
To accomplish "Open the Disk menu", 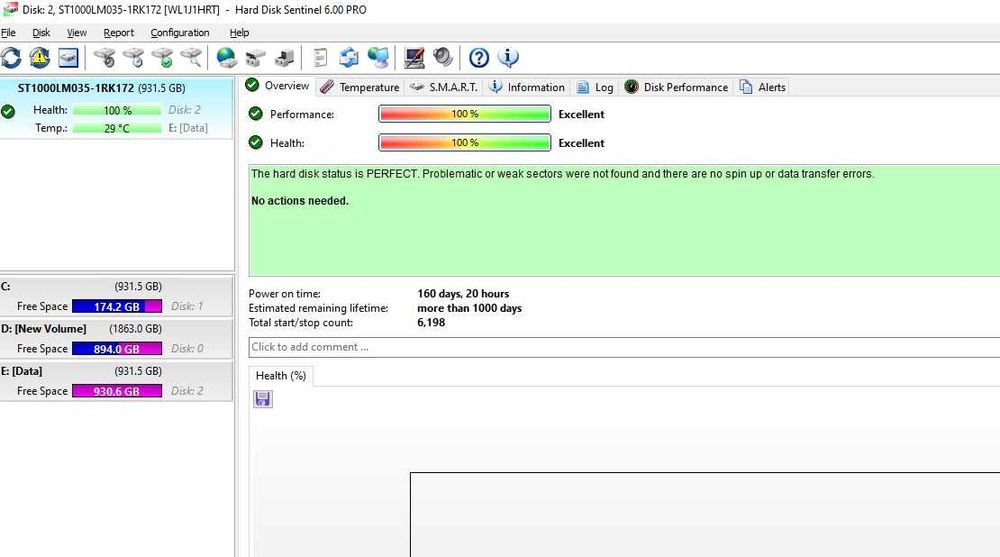I will (x=41, y=33).
